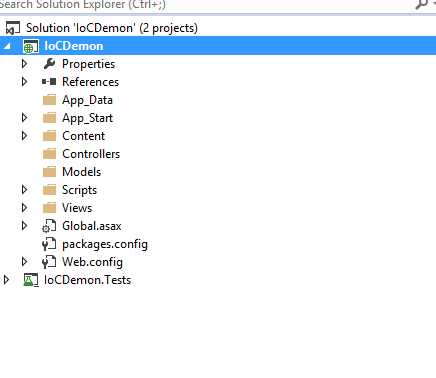Select the Models folder name

(x=81, y=172)
